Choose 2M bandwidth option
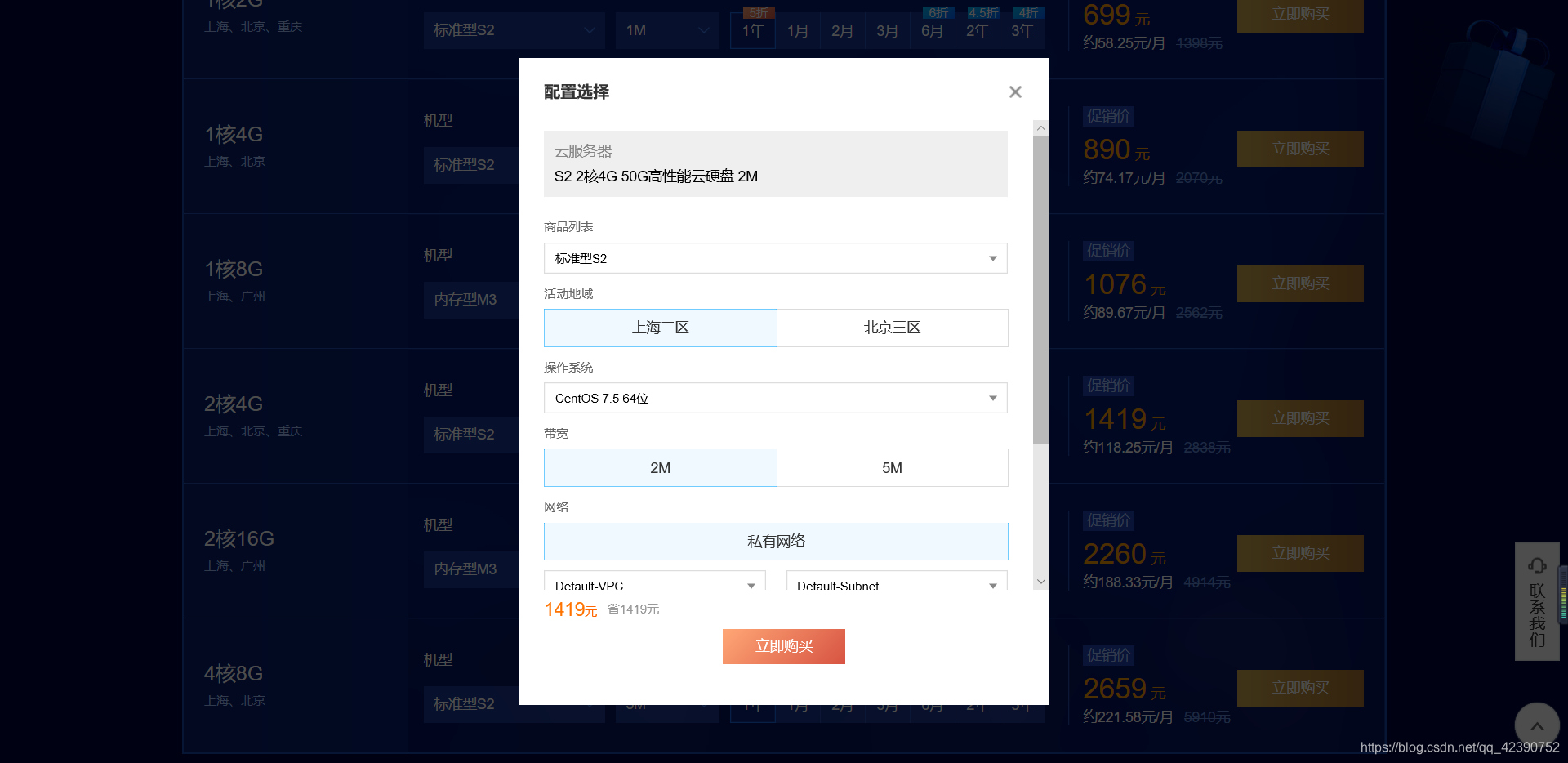Screen dimensions: 1568x763 [660, 468]
